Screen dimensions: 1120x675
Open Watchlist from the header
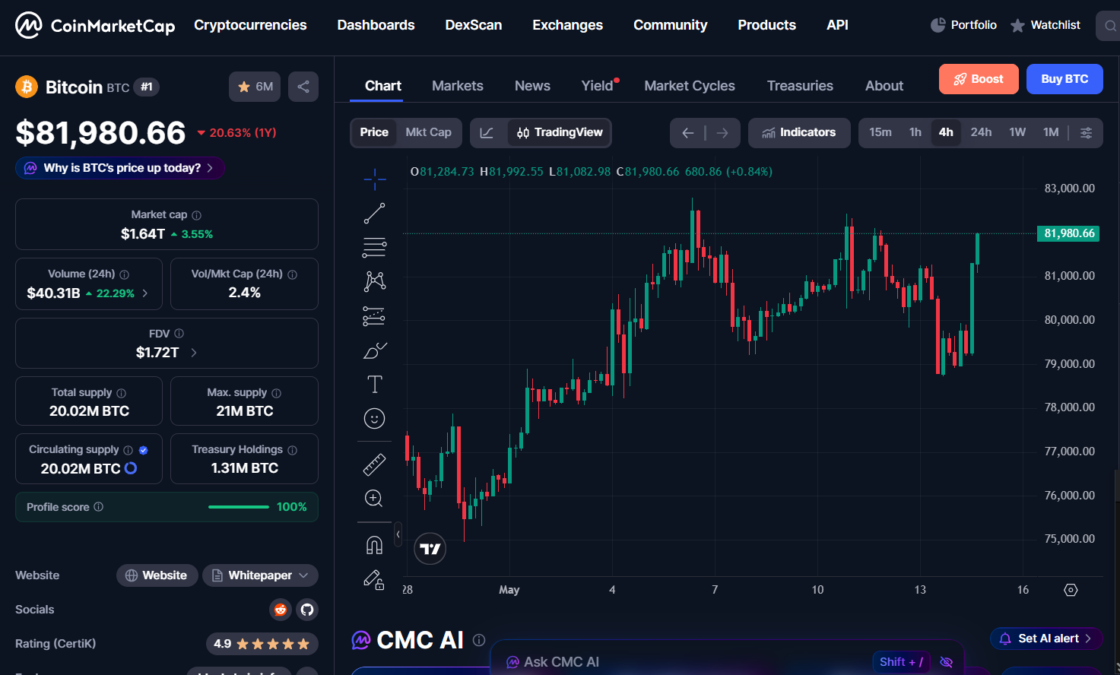1045,25
